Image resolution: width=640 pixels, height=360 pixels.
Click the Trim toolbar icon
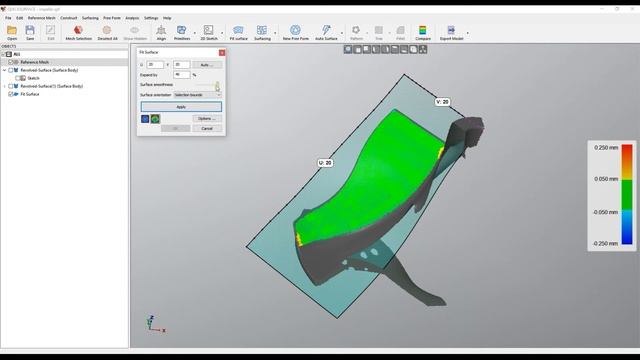coord(379,30)
